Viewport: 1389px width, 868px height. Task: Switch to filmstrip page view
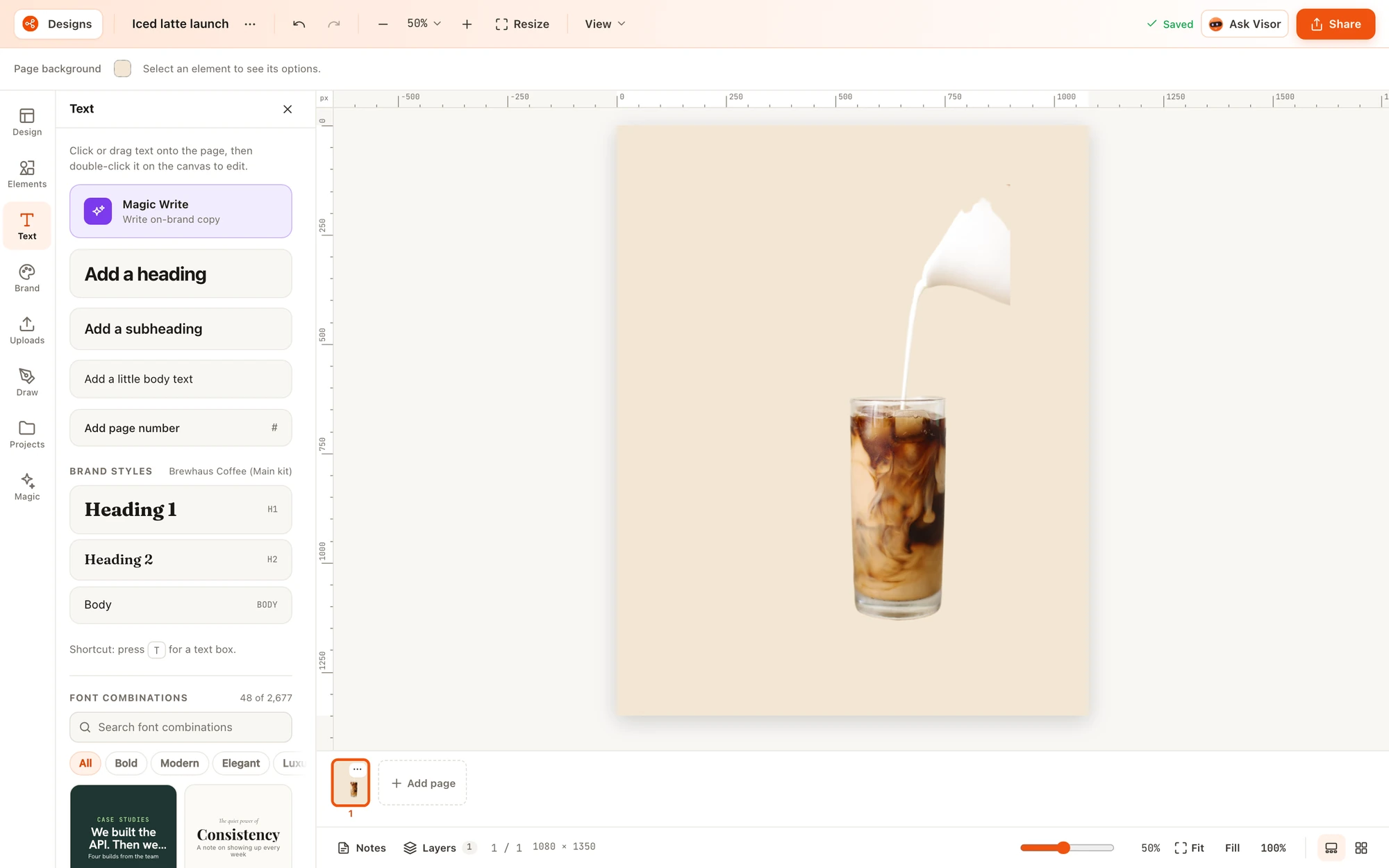click(1331, 848)
